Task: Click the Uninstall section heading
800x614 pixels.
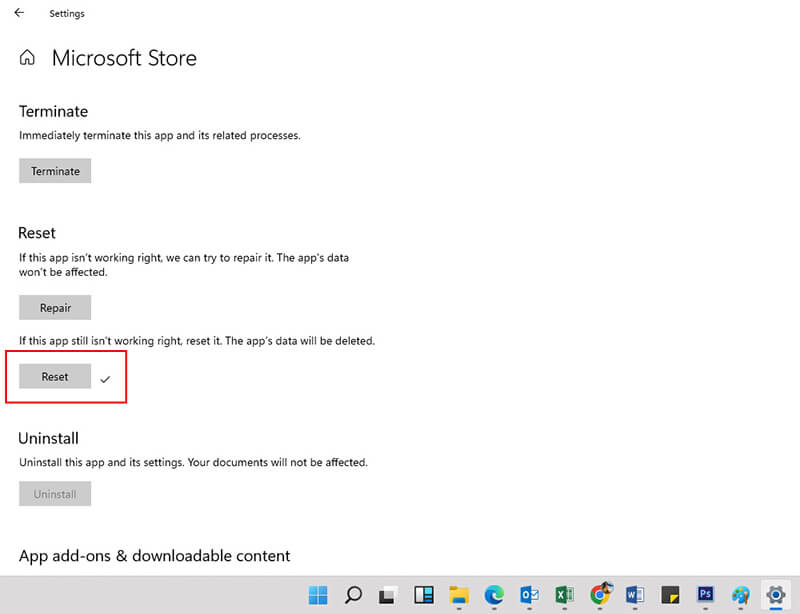Action: [48, 438]
